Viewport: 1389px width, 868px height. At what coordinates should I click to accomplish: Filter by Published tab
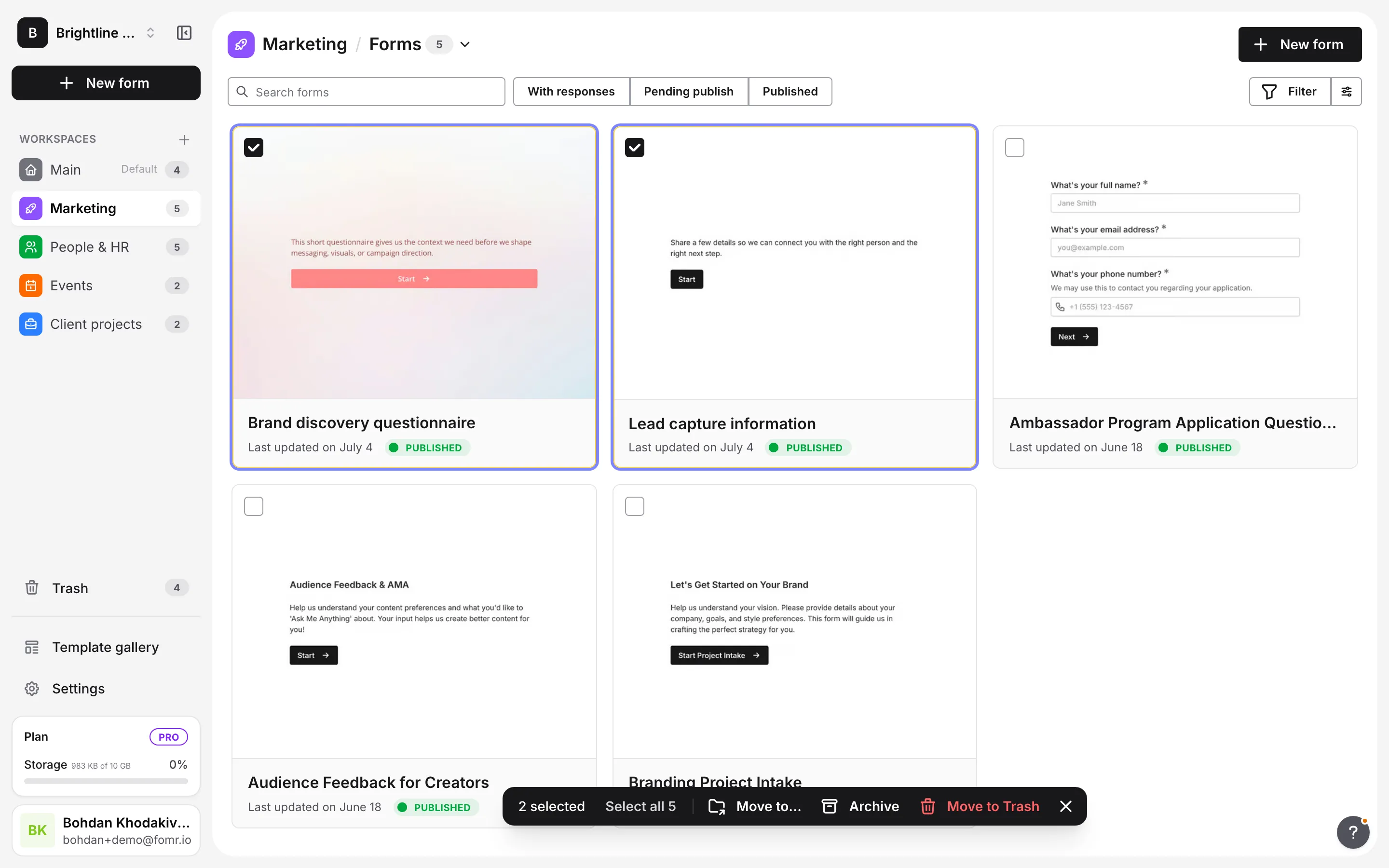(790, 91)
